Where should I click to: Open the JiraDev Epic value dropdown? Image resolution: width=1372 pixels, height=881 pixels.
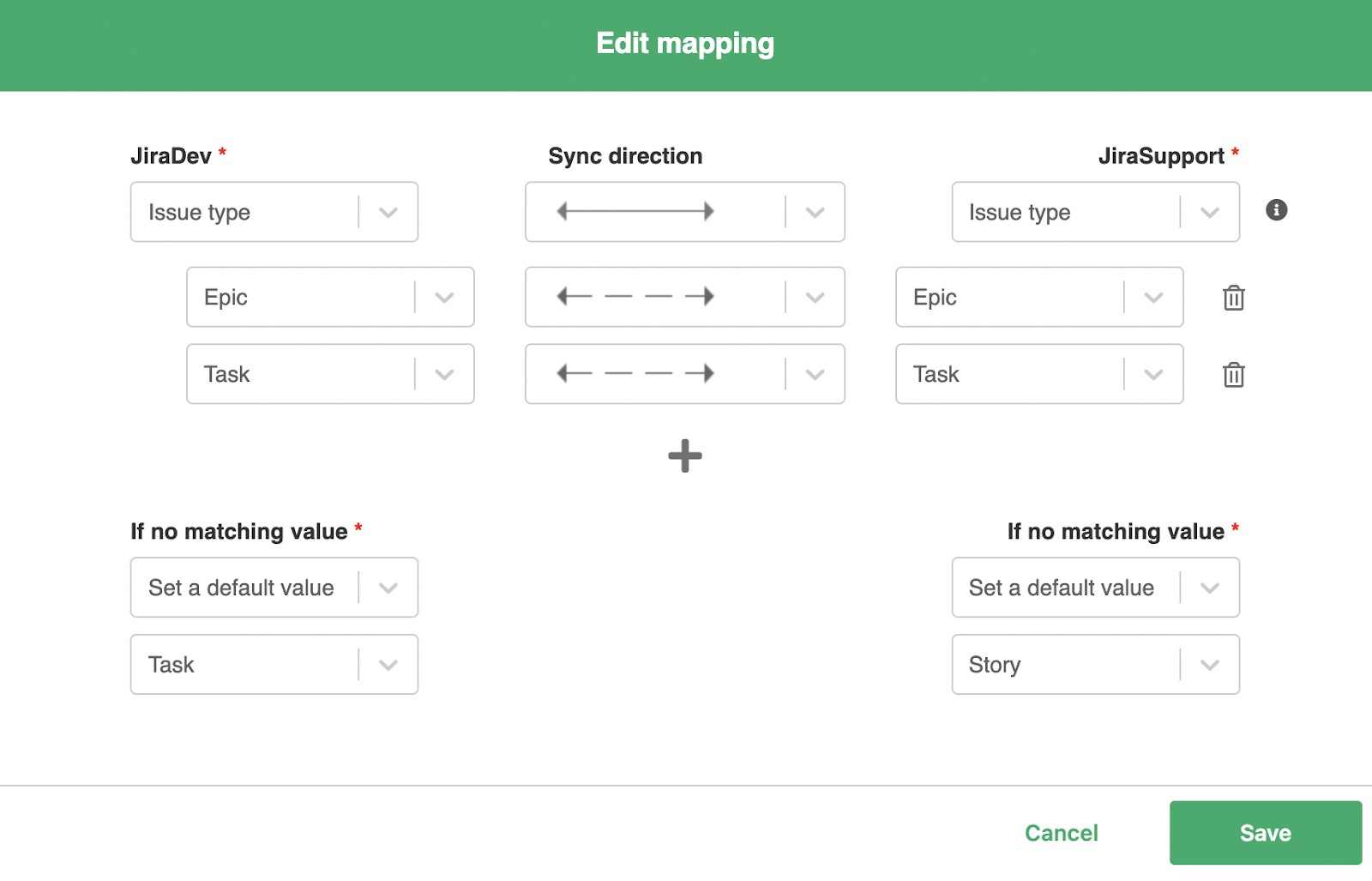click(330, 297)
